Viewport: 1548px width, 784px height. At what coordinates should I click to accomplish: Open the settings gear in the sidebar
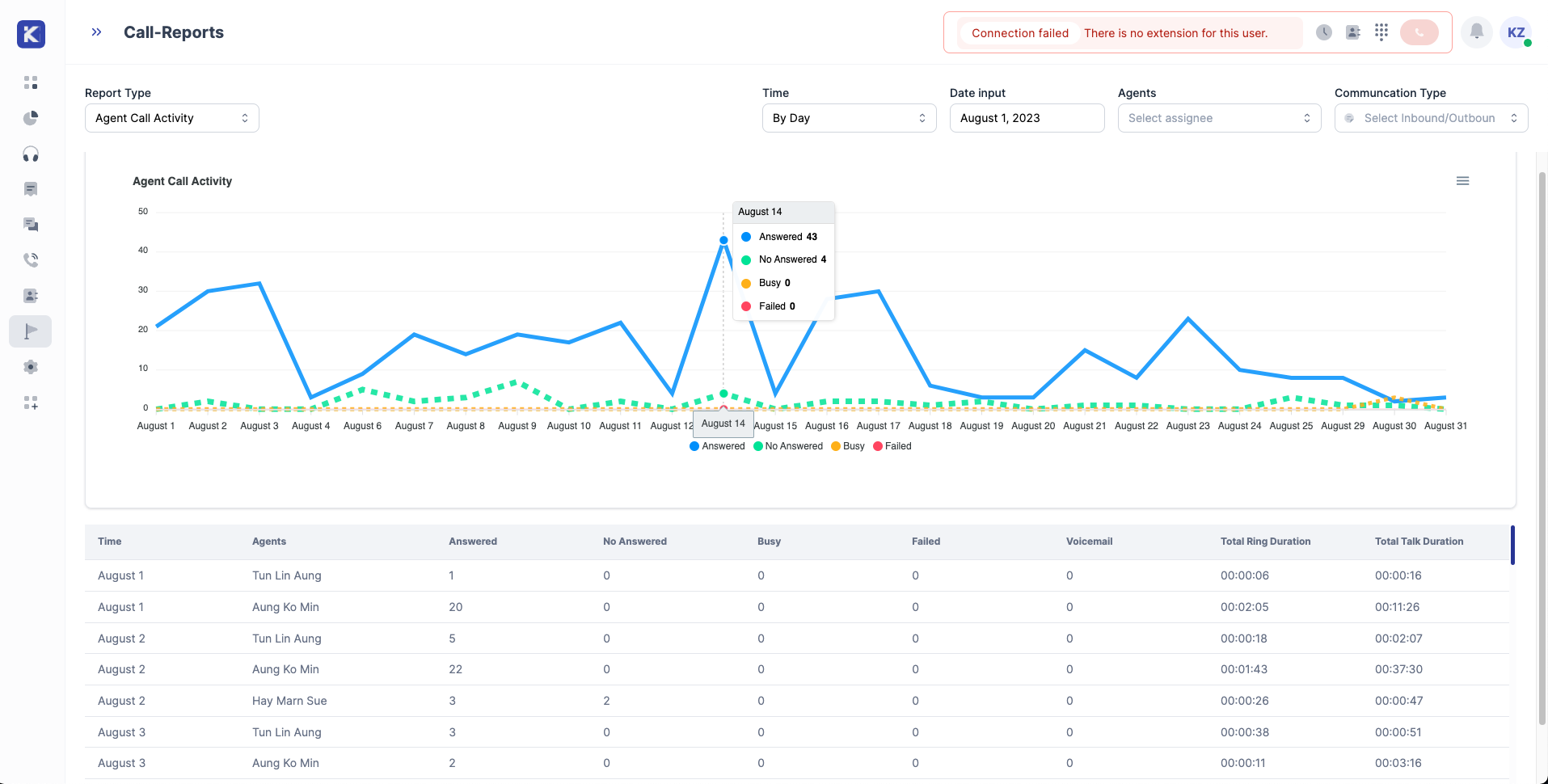click(31, 367)
